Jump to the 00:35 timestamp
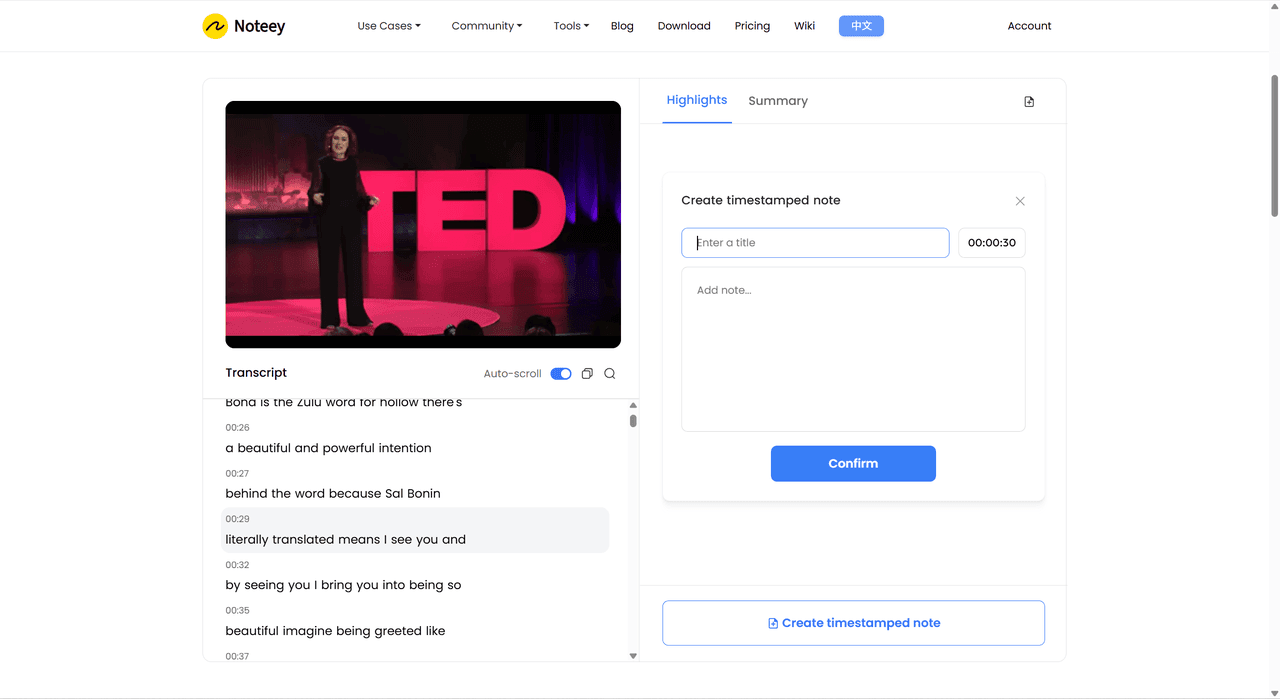The image size is (1280, 699). [x=237, y=610]
